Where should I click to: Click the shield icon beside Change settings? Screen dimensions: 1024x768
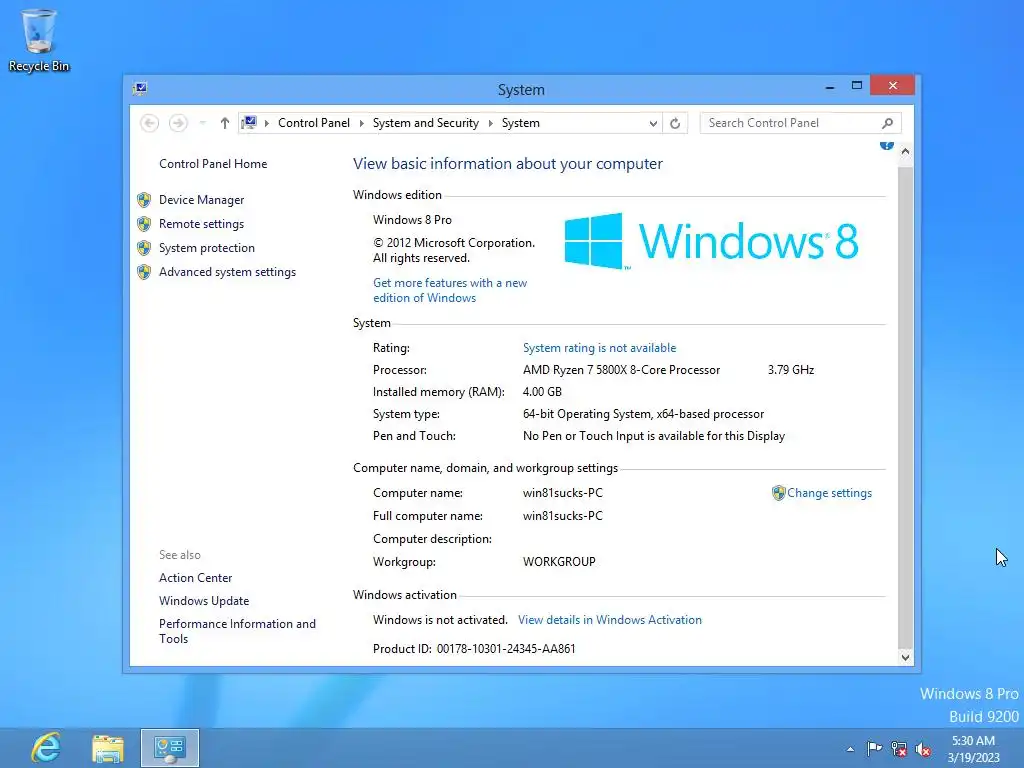(778, 493)
